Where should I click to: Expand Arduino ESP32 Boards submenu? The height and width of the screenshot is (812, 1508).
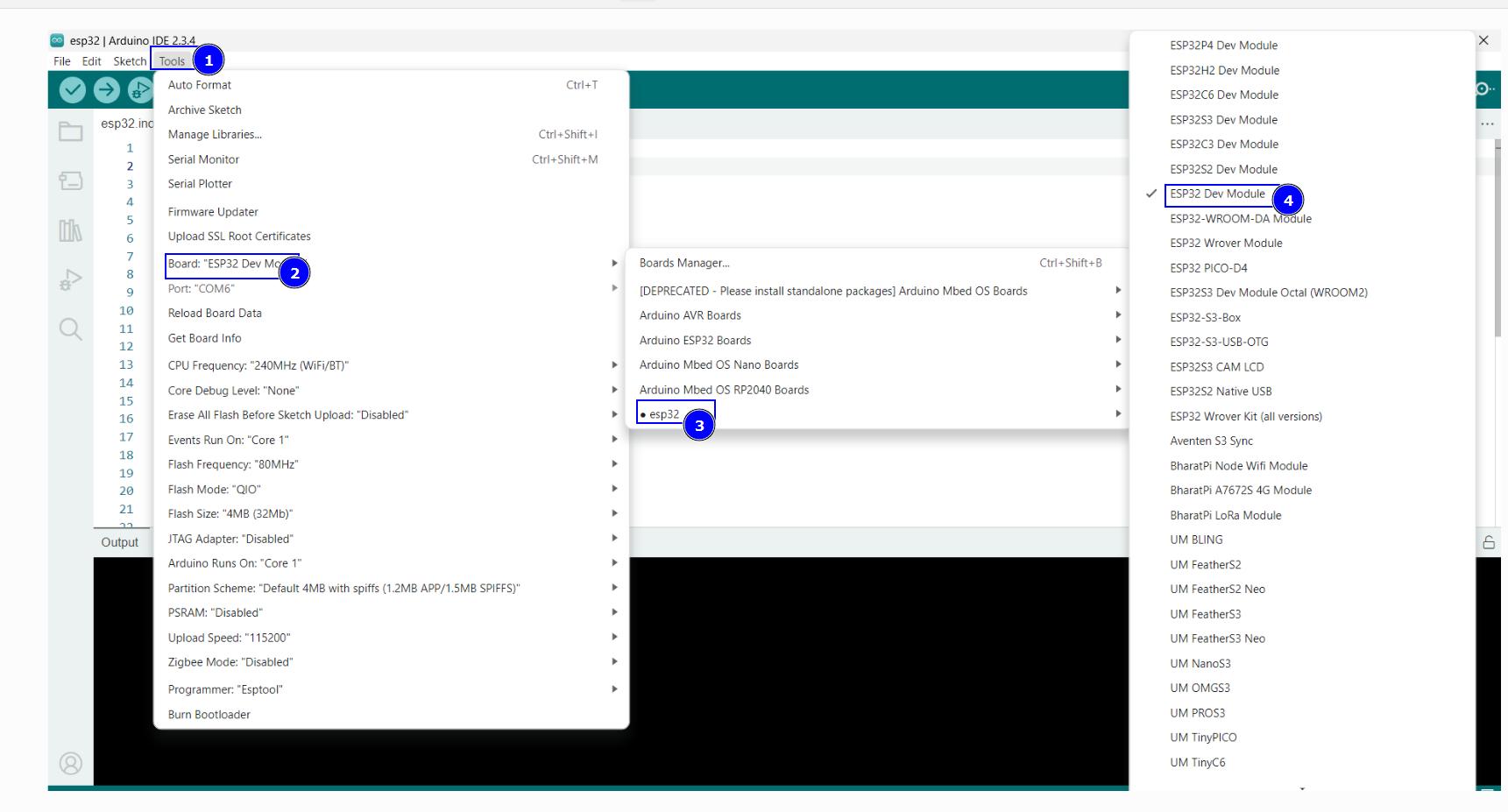[876, 340]
